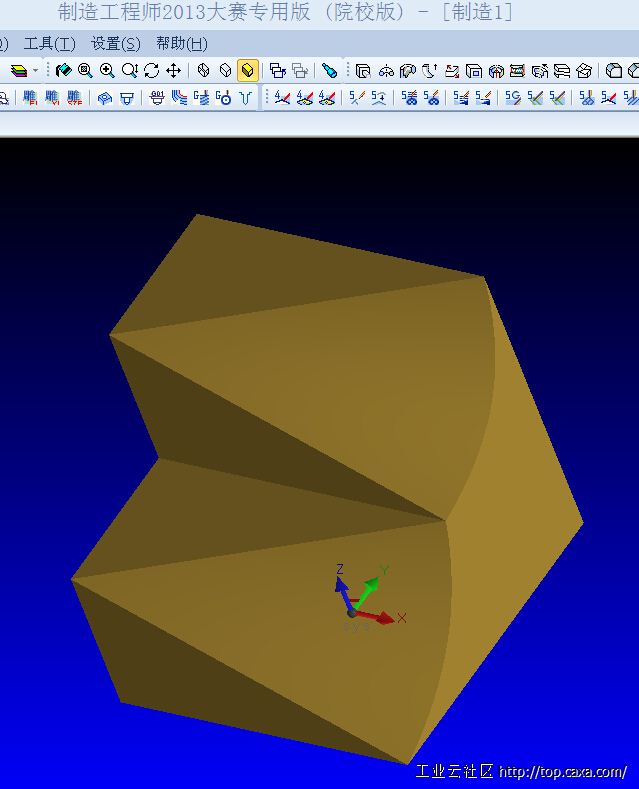Click the gold 3D solid model
The image size is (639, 789).
300,420
